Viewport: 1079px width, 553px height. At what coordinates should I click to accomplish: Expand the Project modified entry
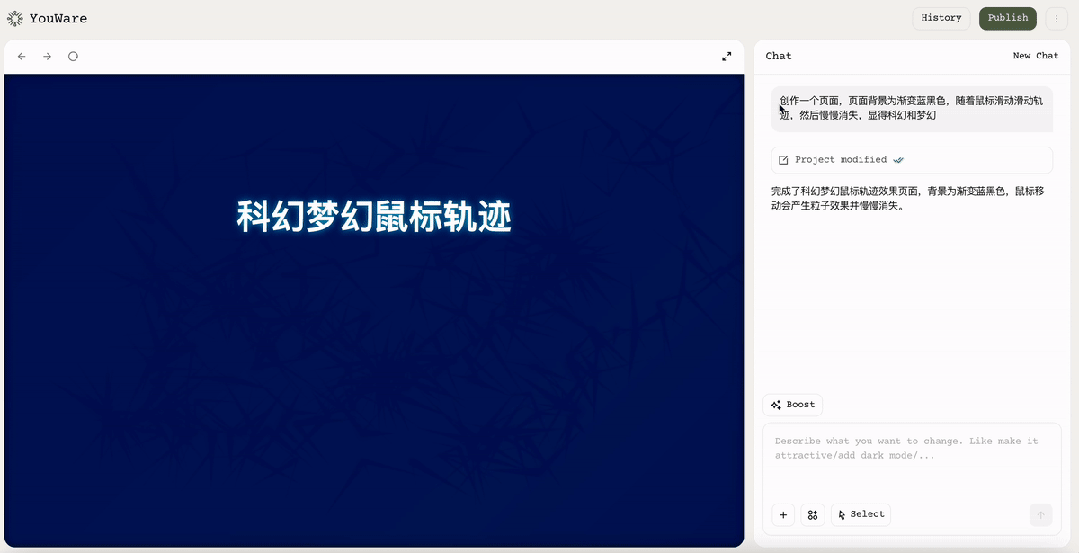(x=911, y=160)
